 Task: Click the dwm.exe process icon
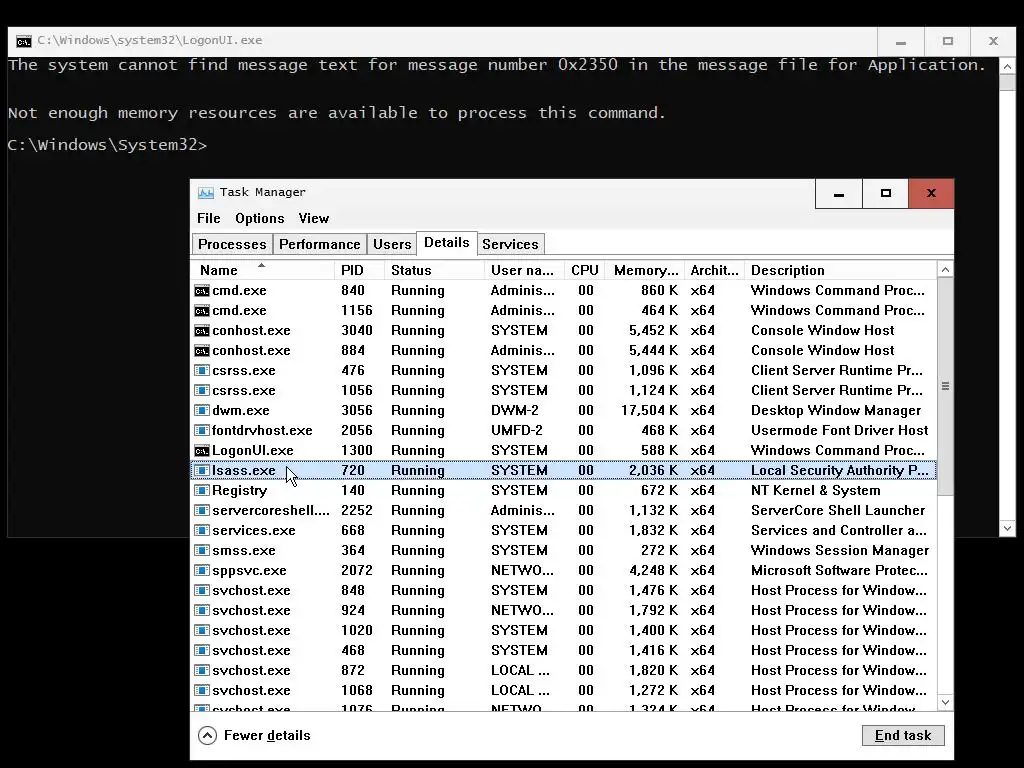click(202, 411)
